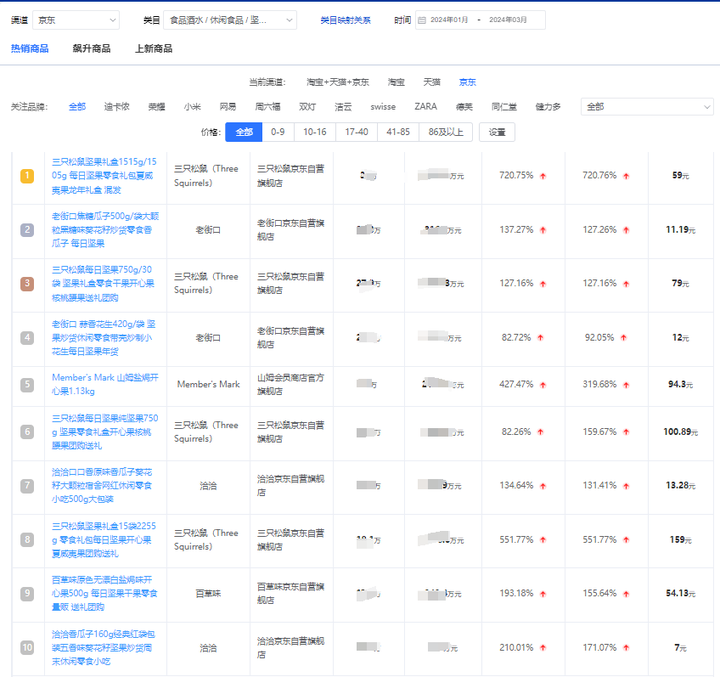The height and width of the screenshot is (677, 720).
Task: Click red up arrow beside 137.27%
Action: 543,230
